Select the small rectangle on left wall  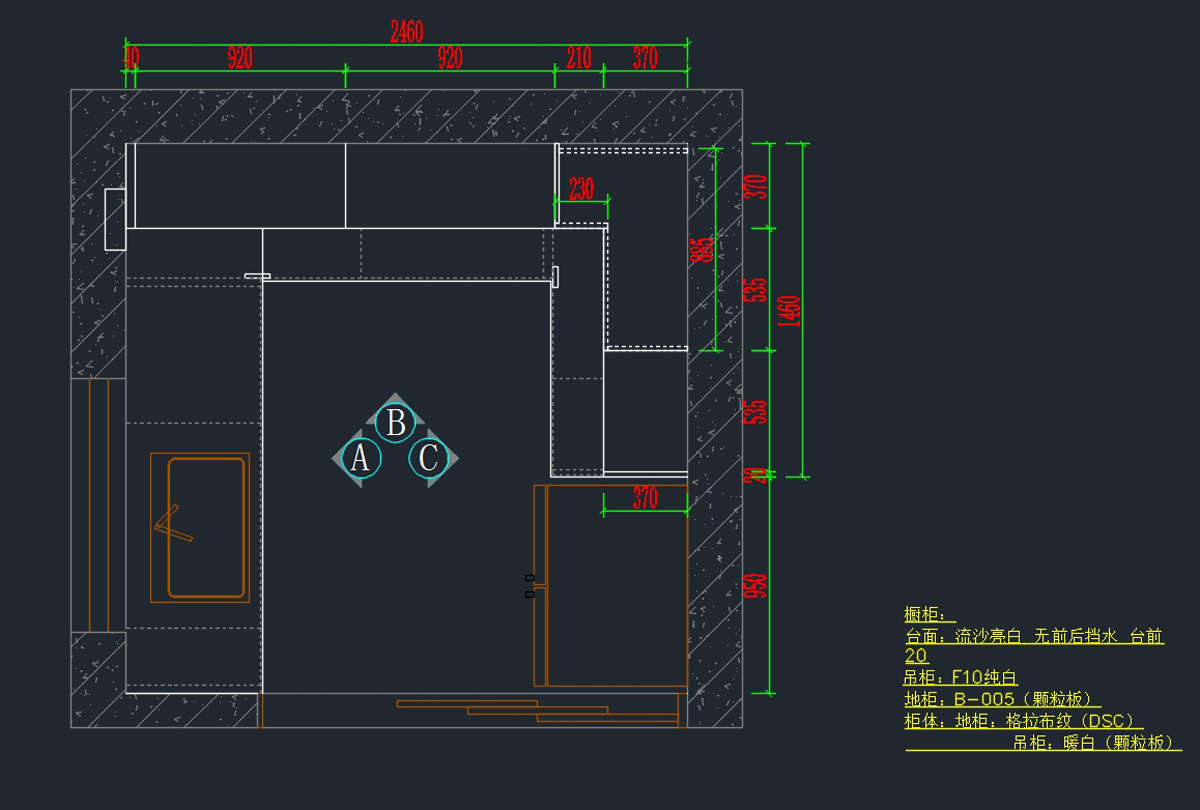pyautogui.click(x=115, y=219)
